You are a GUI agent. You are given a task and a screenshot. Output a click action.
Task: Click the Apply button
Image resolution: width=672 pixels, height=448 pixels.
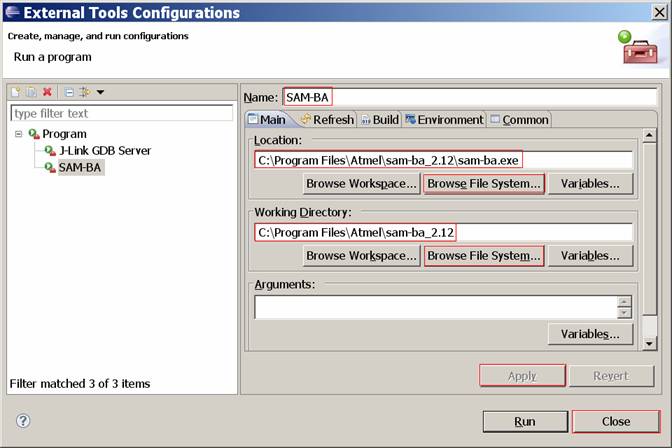click(522, 376)
